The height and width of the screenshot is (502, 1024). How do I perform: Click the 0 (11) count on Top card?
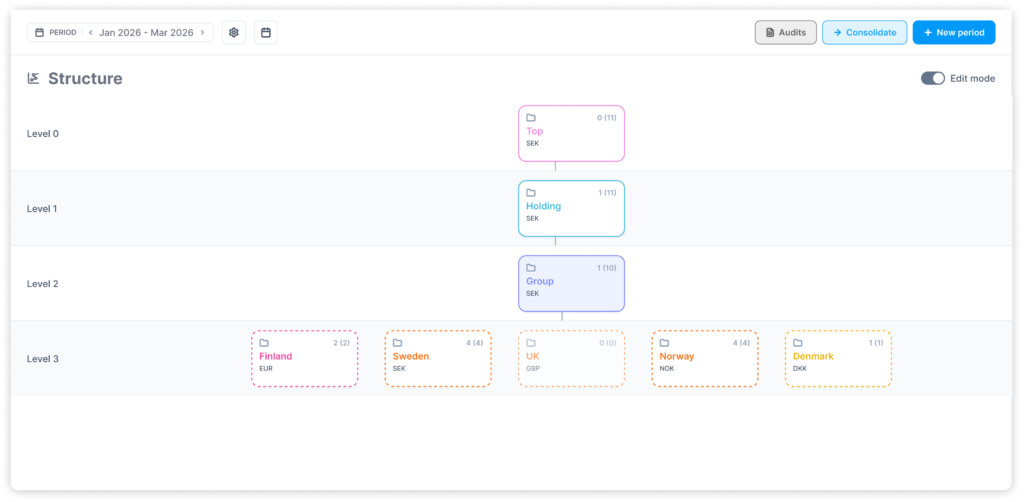coord(607,118)
